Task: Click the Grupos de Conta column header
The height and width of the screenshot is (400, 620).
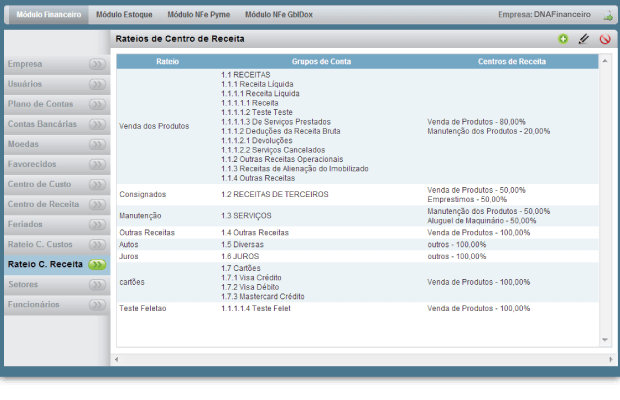Action: pos(312,61)
